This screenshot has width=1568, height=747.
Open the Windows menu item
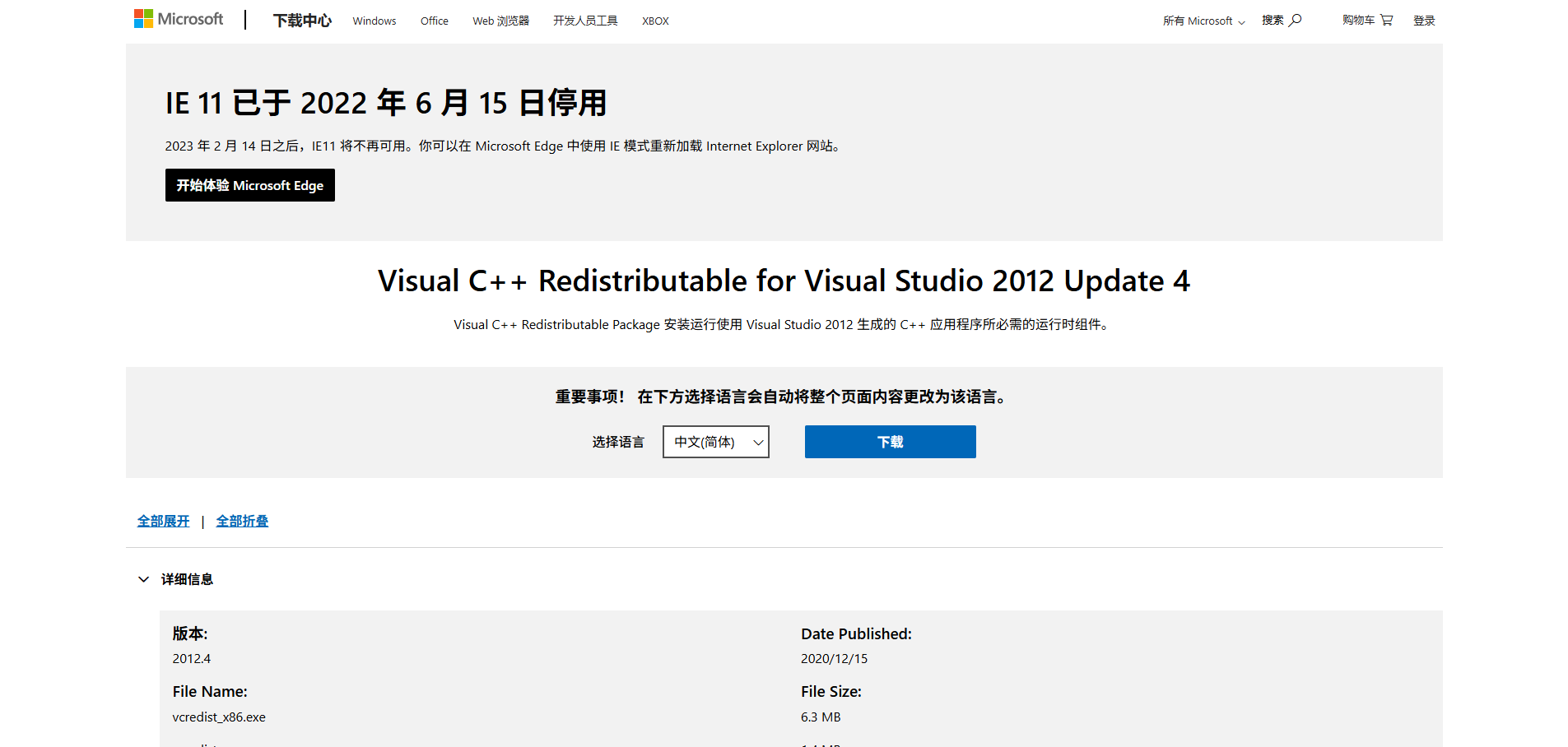point(375,21)
